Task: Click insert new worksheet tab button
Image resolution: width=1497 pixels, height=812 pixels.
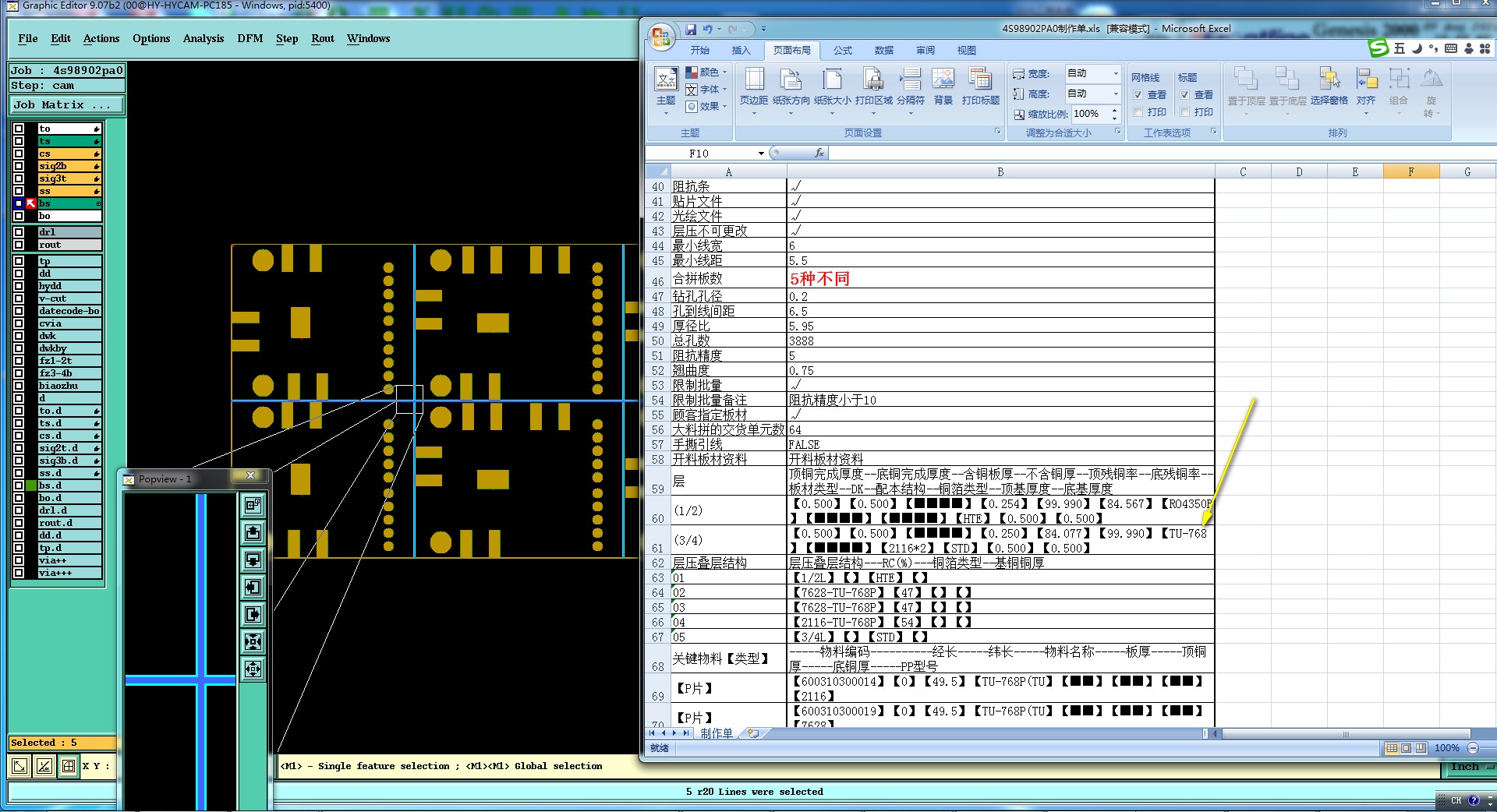Action: [753, 733]
